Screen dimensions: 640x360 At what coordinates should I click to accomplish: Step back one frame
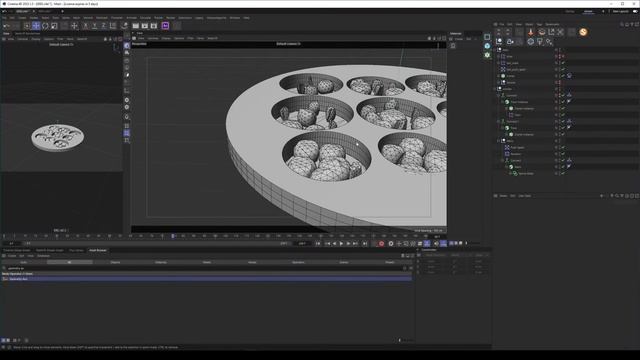coord(334,244)
